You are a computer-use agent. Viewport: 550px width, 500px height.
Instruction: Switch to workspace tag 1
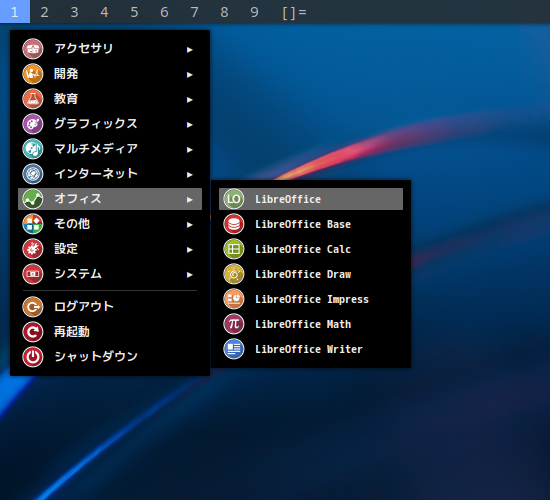click(15, 12)
